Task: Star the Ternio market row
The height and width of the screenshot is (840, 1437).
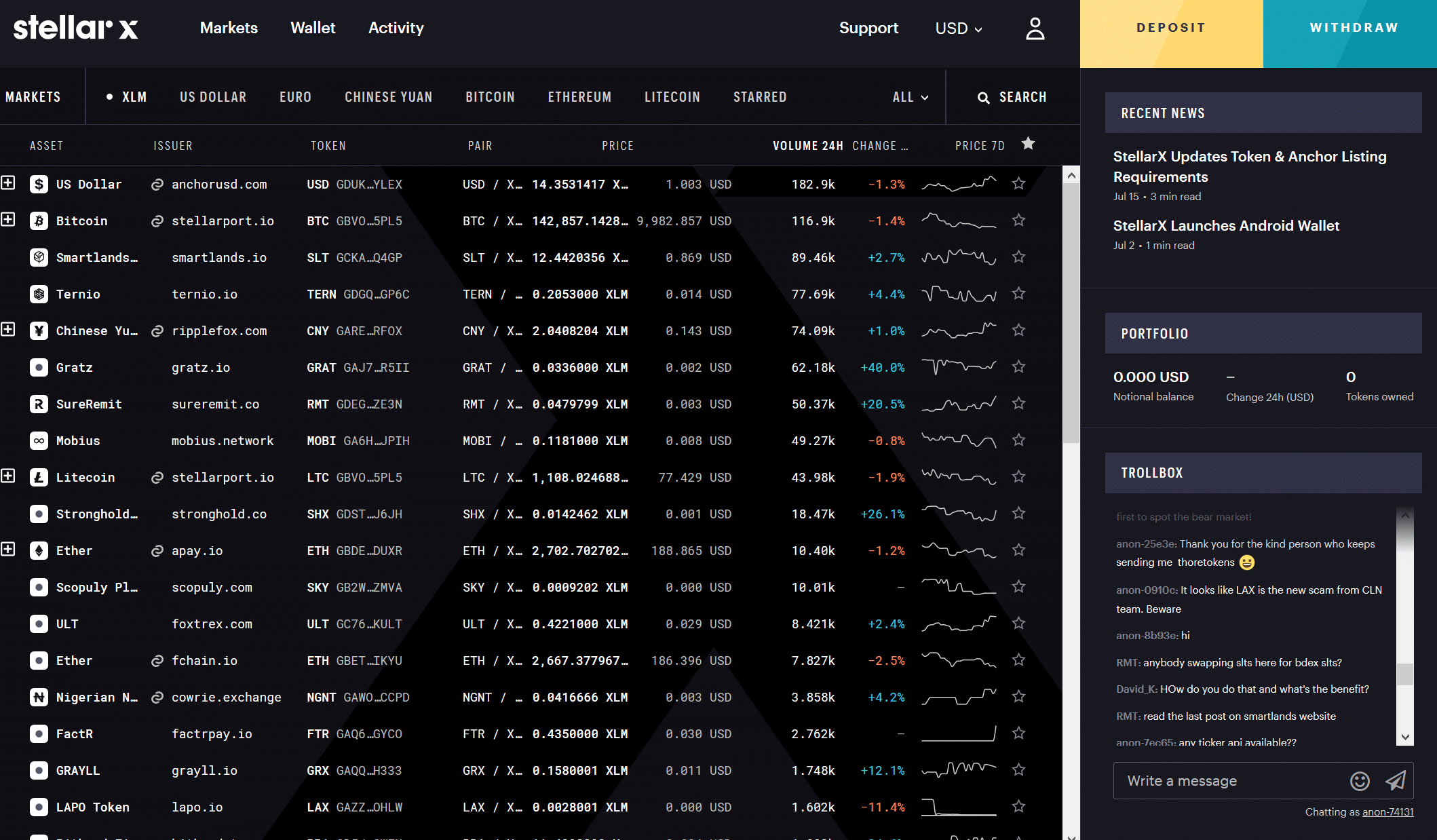Action: point(1018,293)
